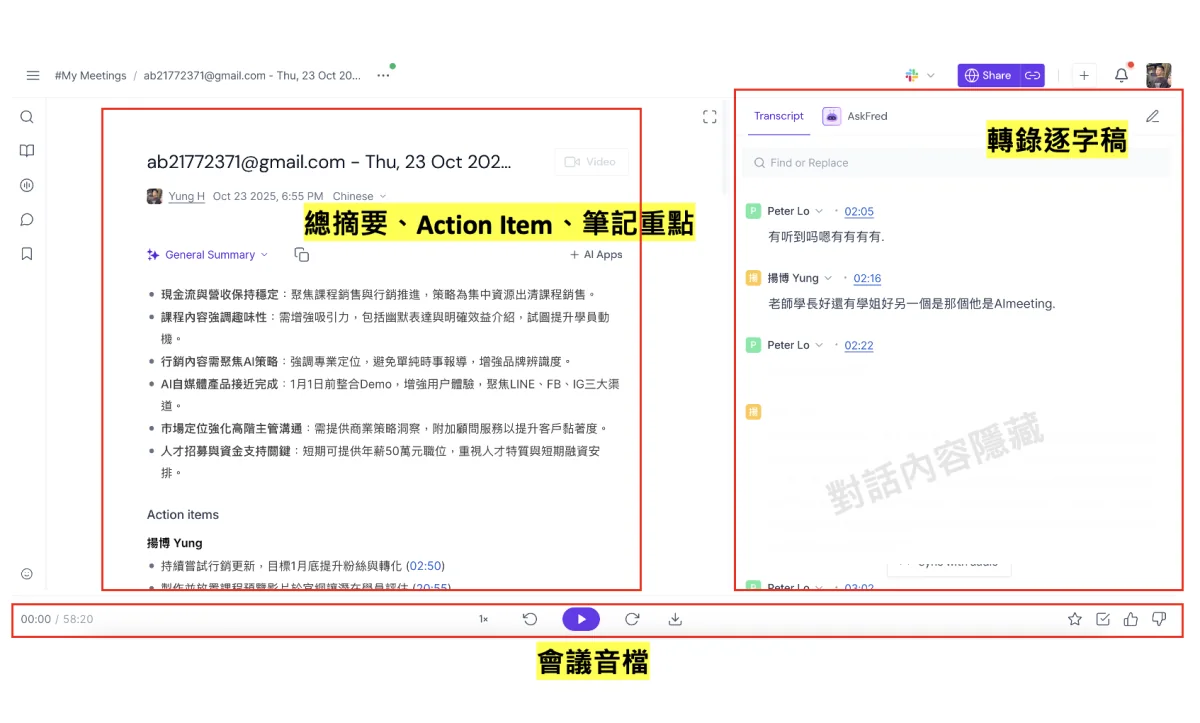Skip forward the audio playback

click(632, 619)
